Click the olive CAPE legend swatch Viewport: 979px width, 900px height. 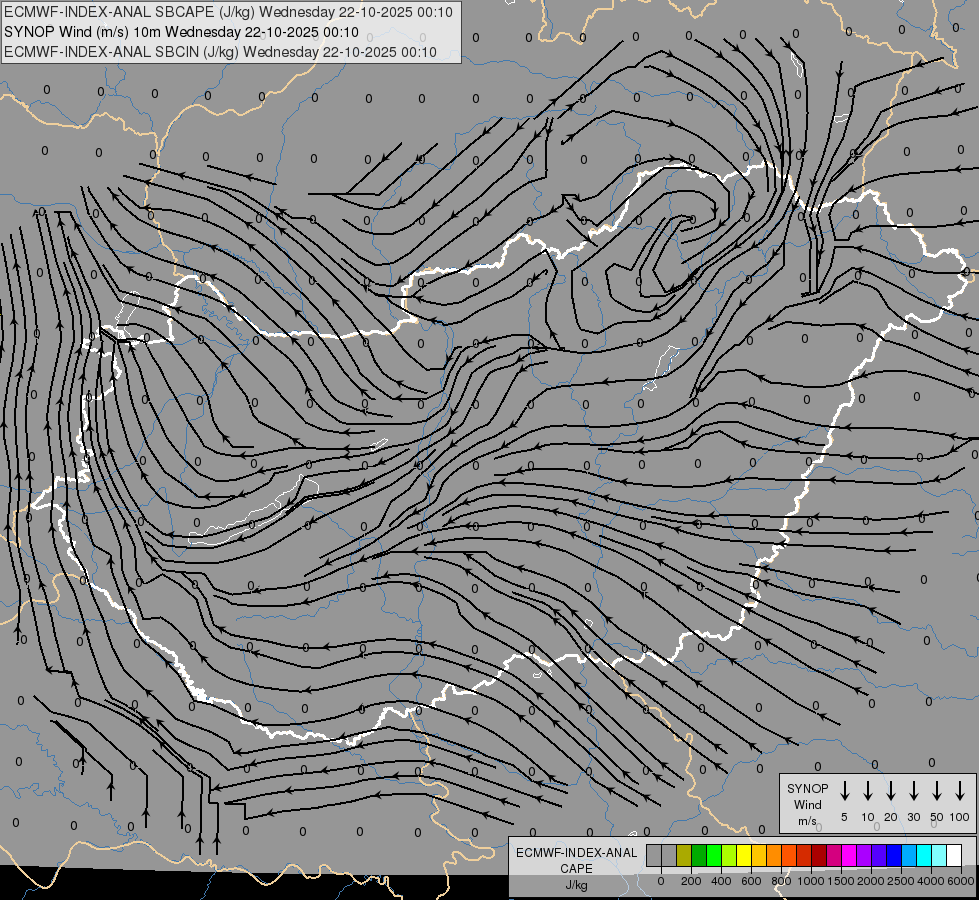click(x=684, y=855)
